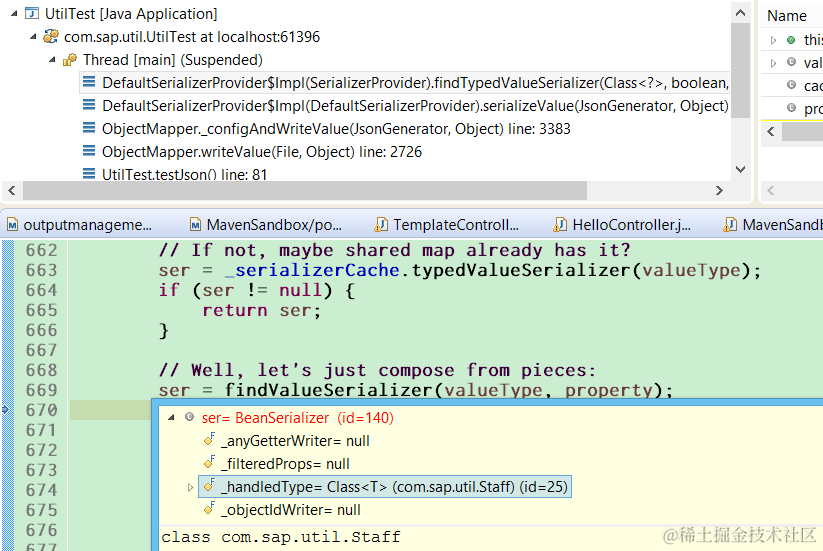823x551 pixels.
Task: Switch to the MavenSandb... editor tab
Action: [773, 225]
